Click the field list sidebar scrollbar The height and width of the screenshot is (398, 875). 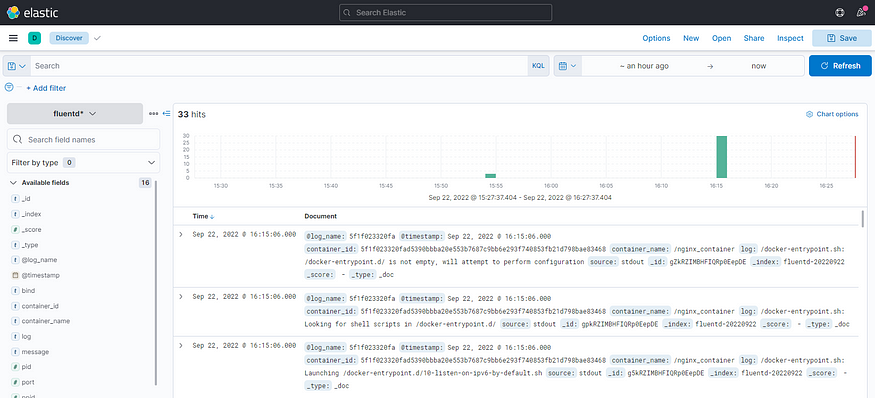coord(156,283)
